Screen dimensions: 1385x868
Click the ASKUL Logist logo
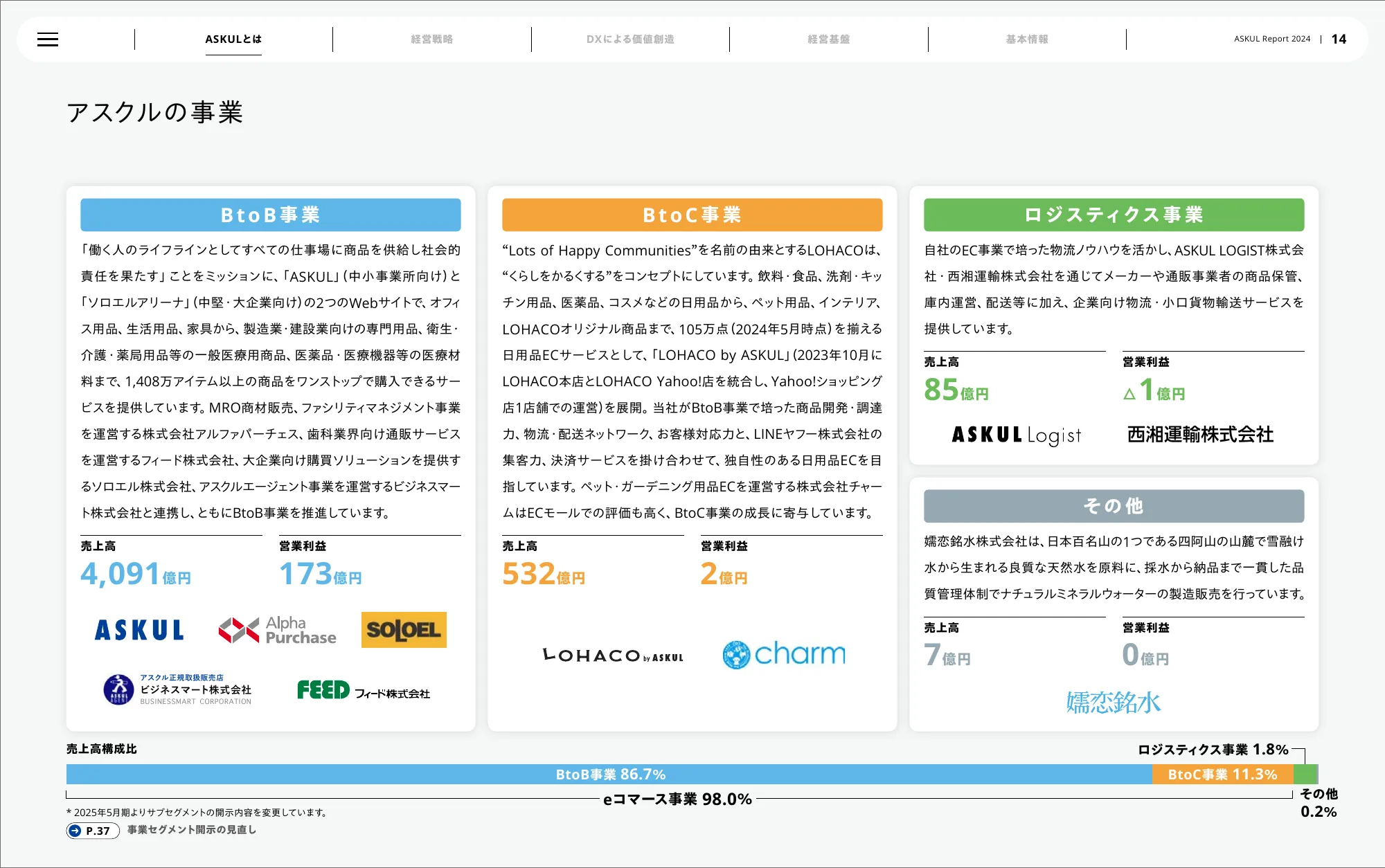[x=1016, y=435]
